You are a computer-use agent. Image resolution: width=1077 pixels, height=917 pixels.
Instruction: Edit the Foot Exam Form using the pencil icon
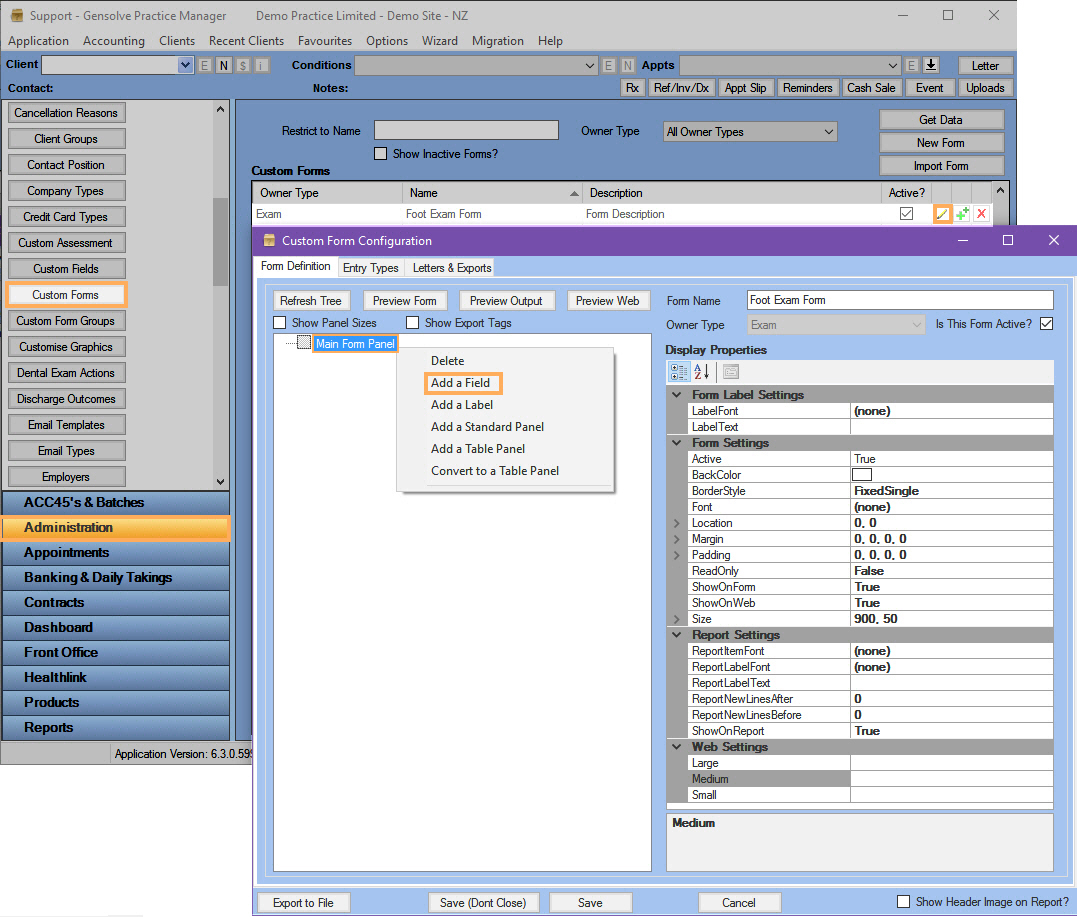(941, 213)
